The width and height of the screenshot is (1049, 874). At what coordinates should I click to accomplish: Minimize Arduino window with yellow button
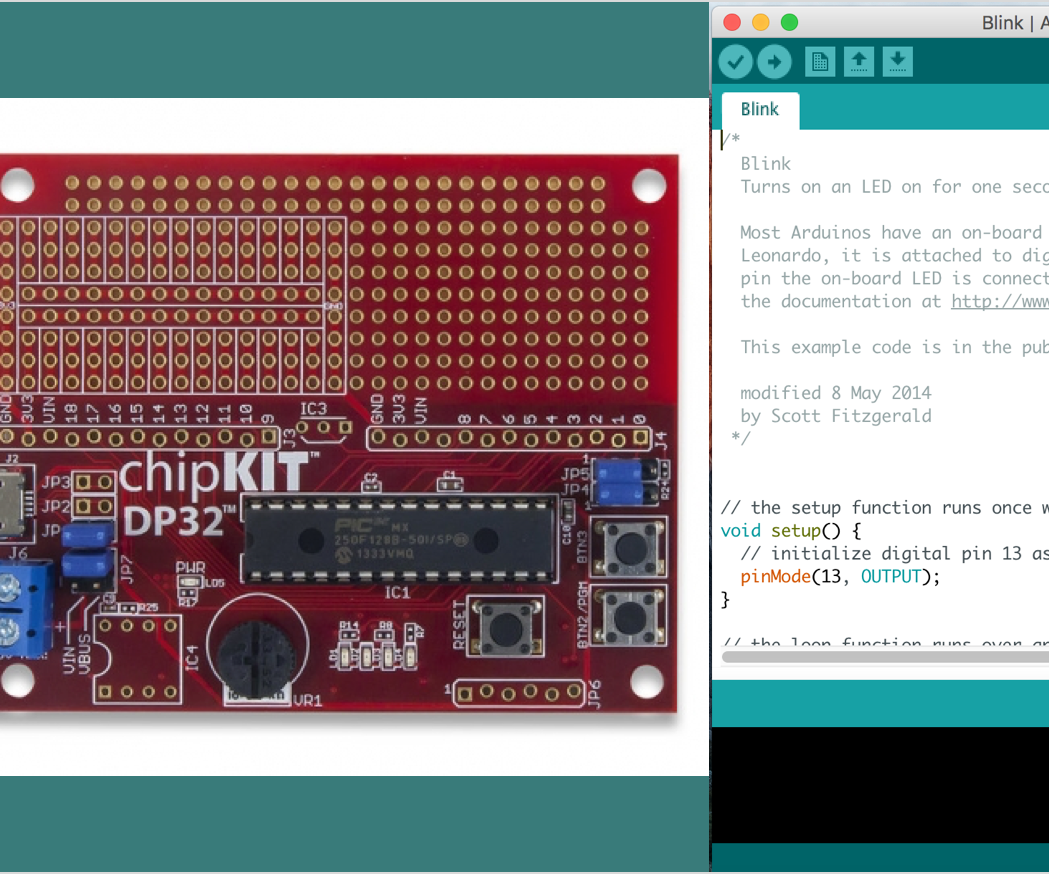761,23
